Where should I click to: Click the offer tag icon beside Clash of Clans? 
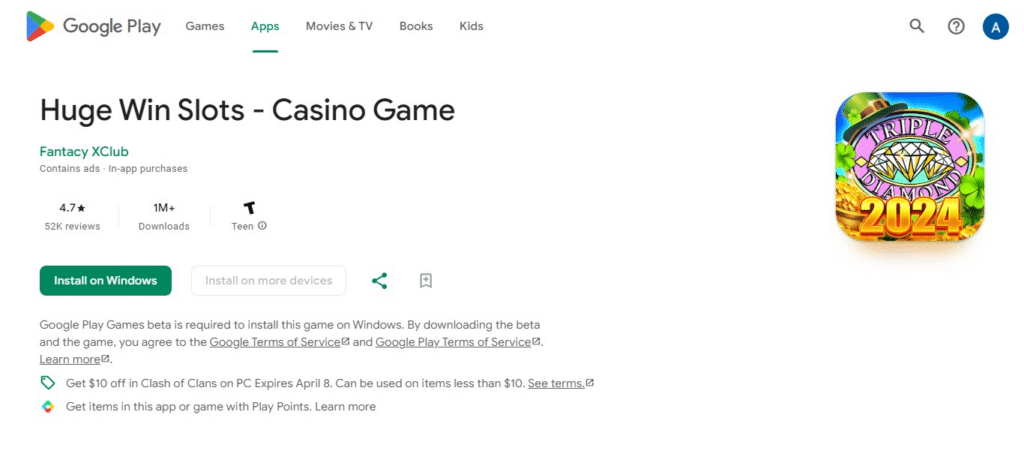[x=48, y=383]
